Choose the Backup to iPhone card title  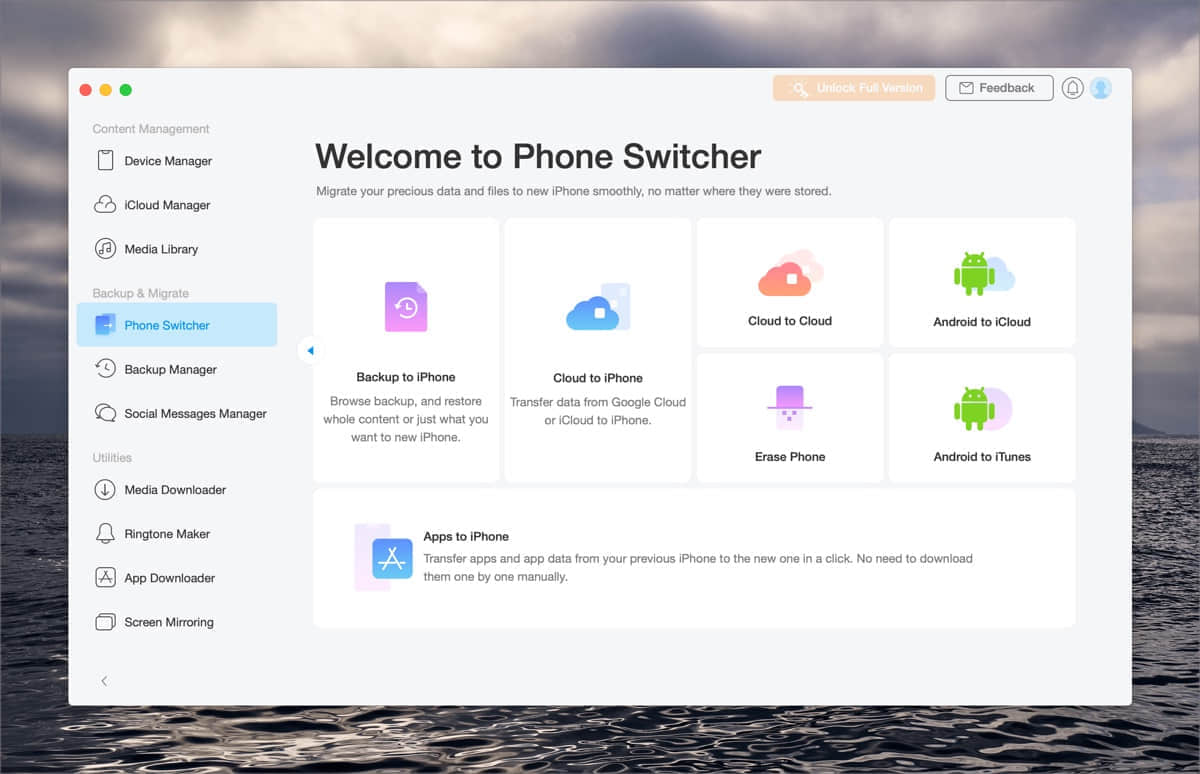[x=406, y=377]
